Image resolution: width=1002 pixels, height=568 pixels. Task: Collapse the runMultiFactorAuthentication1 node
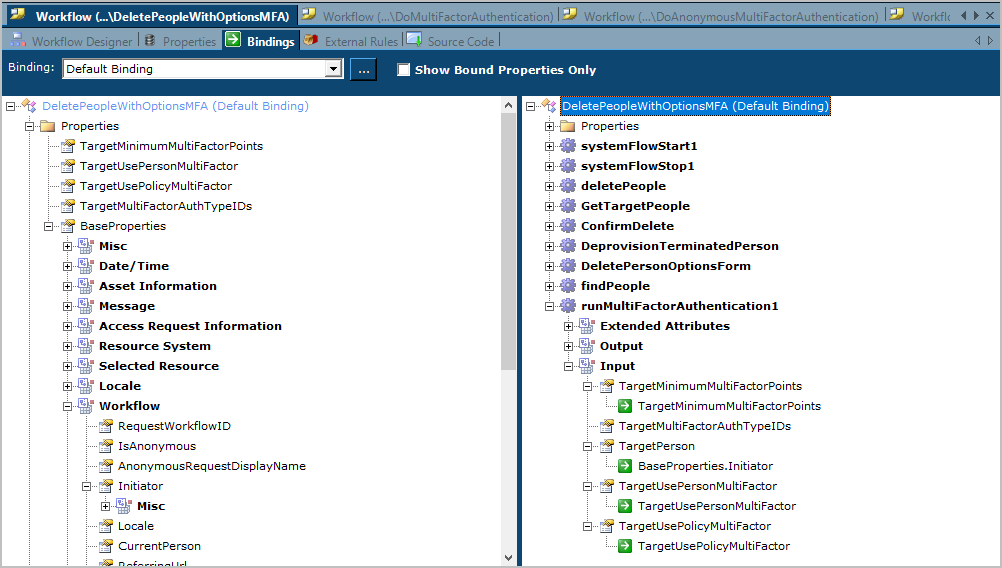(549, 306)
